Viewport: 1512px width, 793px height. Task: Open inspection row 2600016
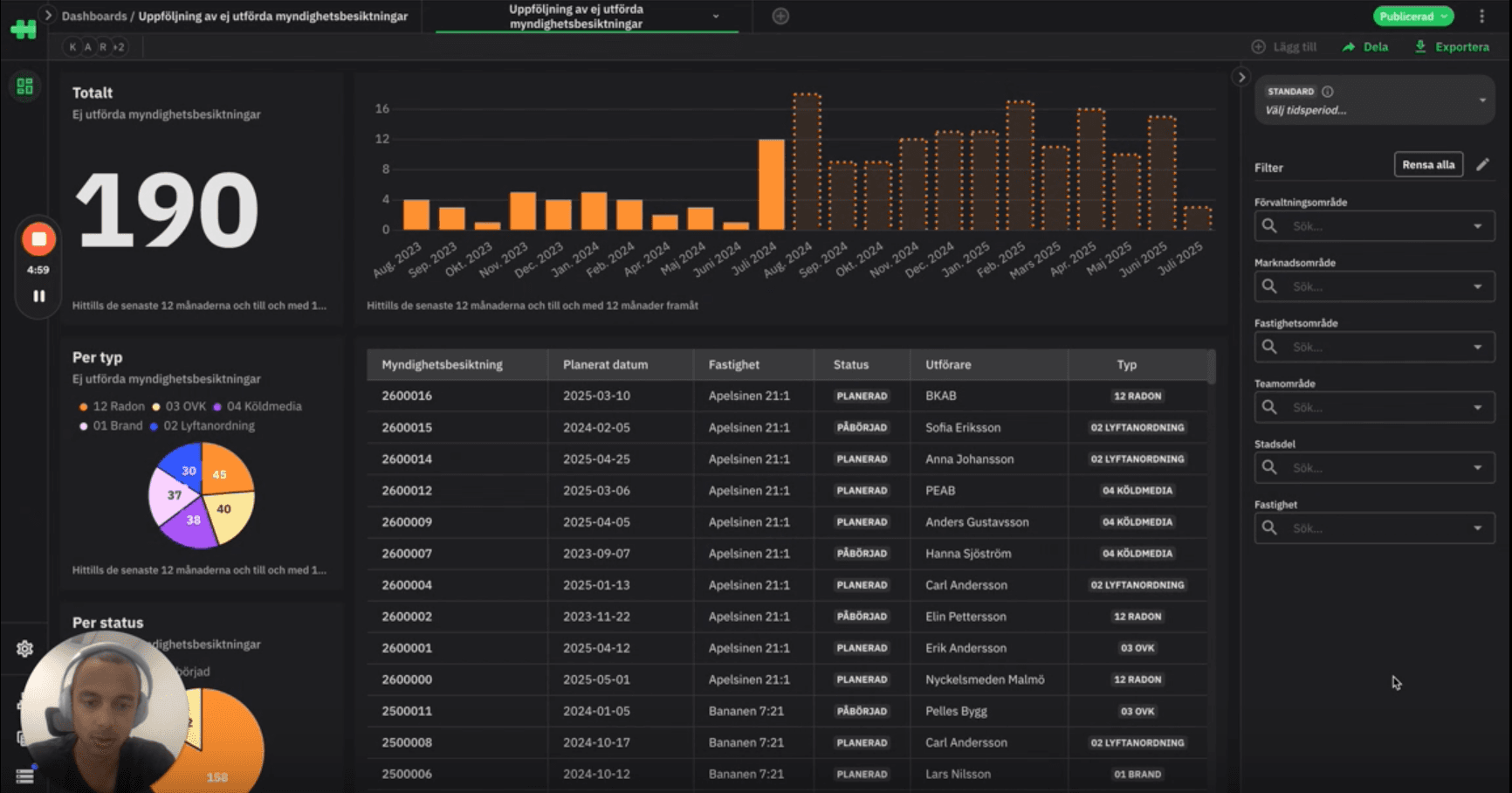pyautogui.click(x=787, y=396)
